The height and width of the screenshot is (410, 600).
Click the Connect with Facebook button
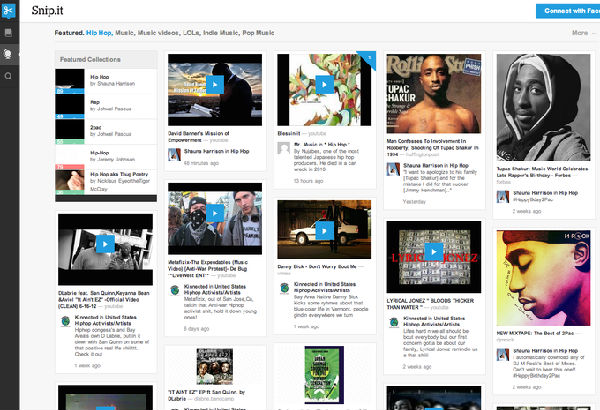pyautogui.click(x=567, y=11)
